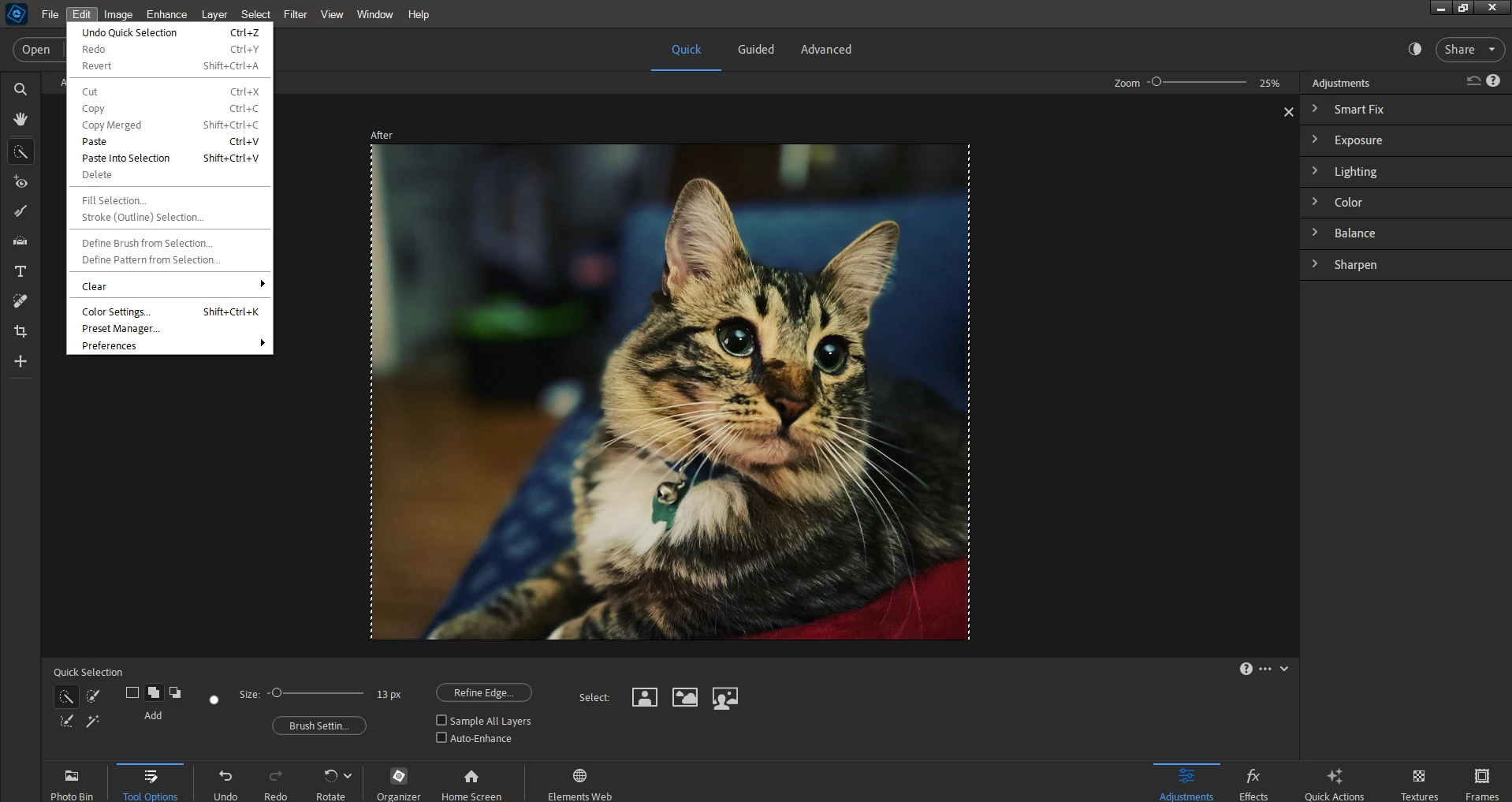Click the Select Subject icon
The width and height of the screenshot is (1512, 802).
[644, 697]
